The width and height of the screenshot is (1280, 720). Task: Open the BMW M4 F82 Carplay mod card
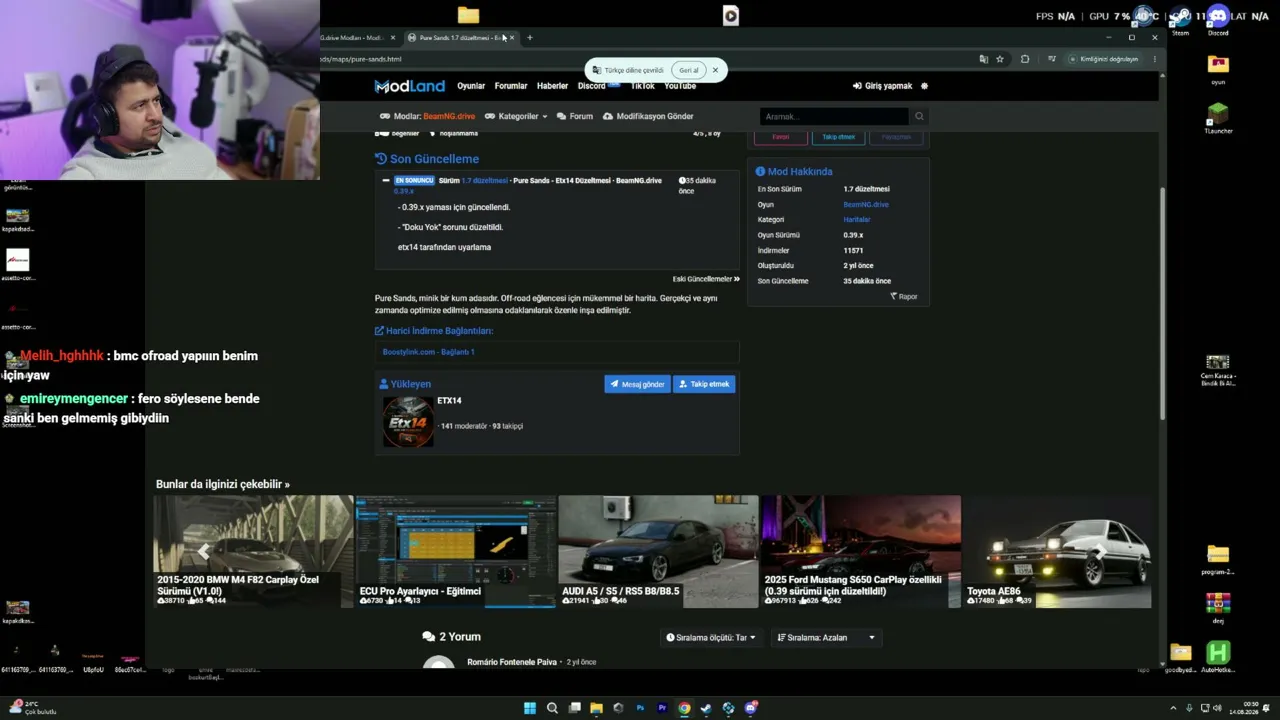[253, 551]
